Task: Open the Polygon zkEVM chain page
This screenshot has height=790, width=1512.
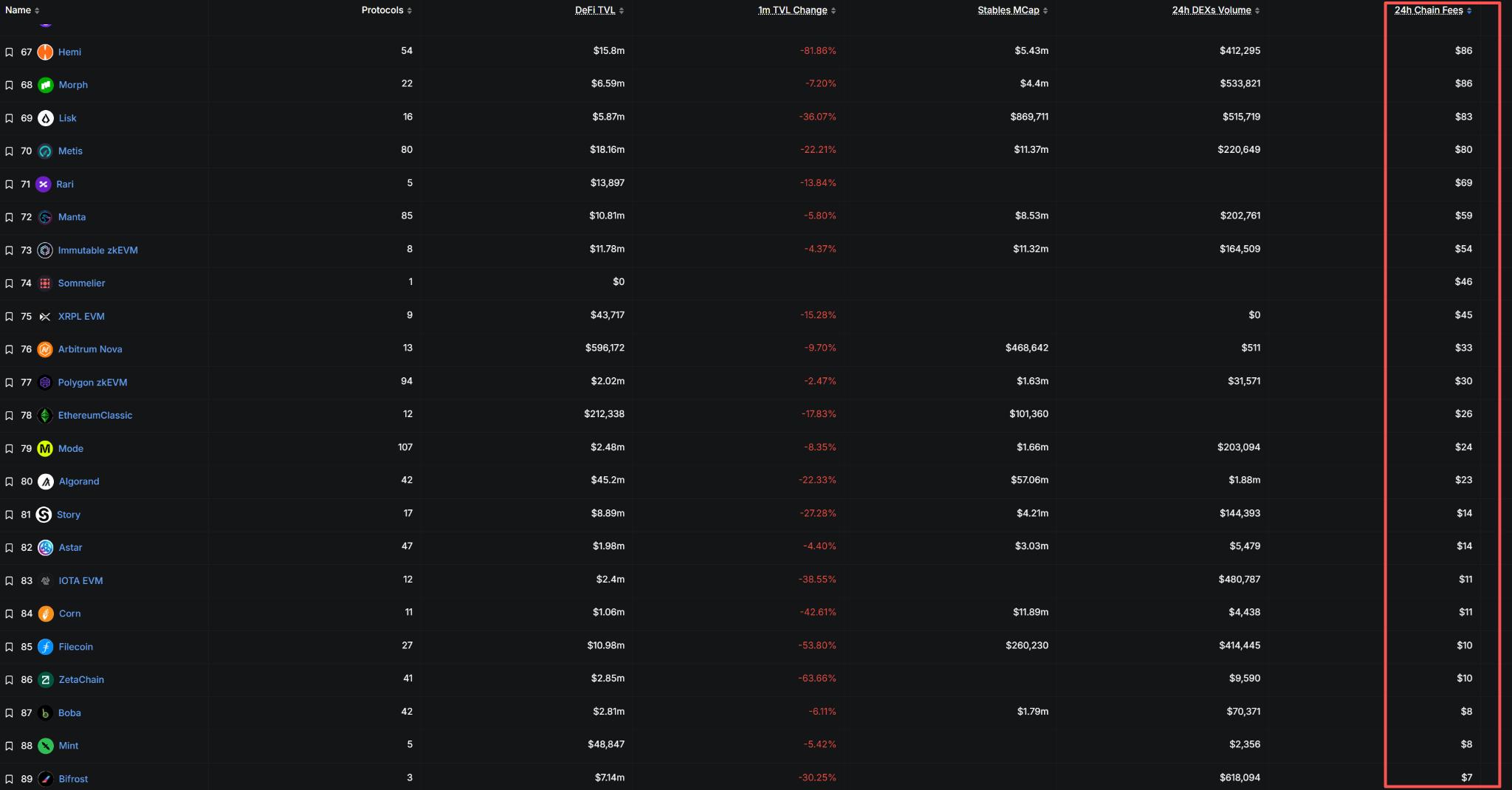Action: [x=92, y=382]
